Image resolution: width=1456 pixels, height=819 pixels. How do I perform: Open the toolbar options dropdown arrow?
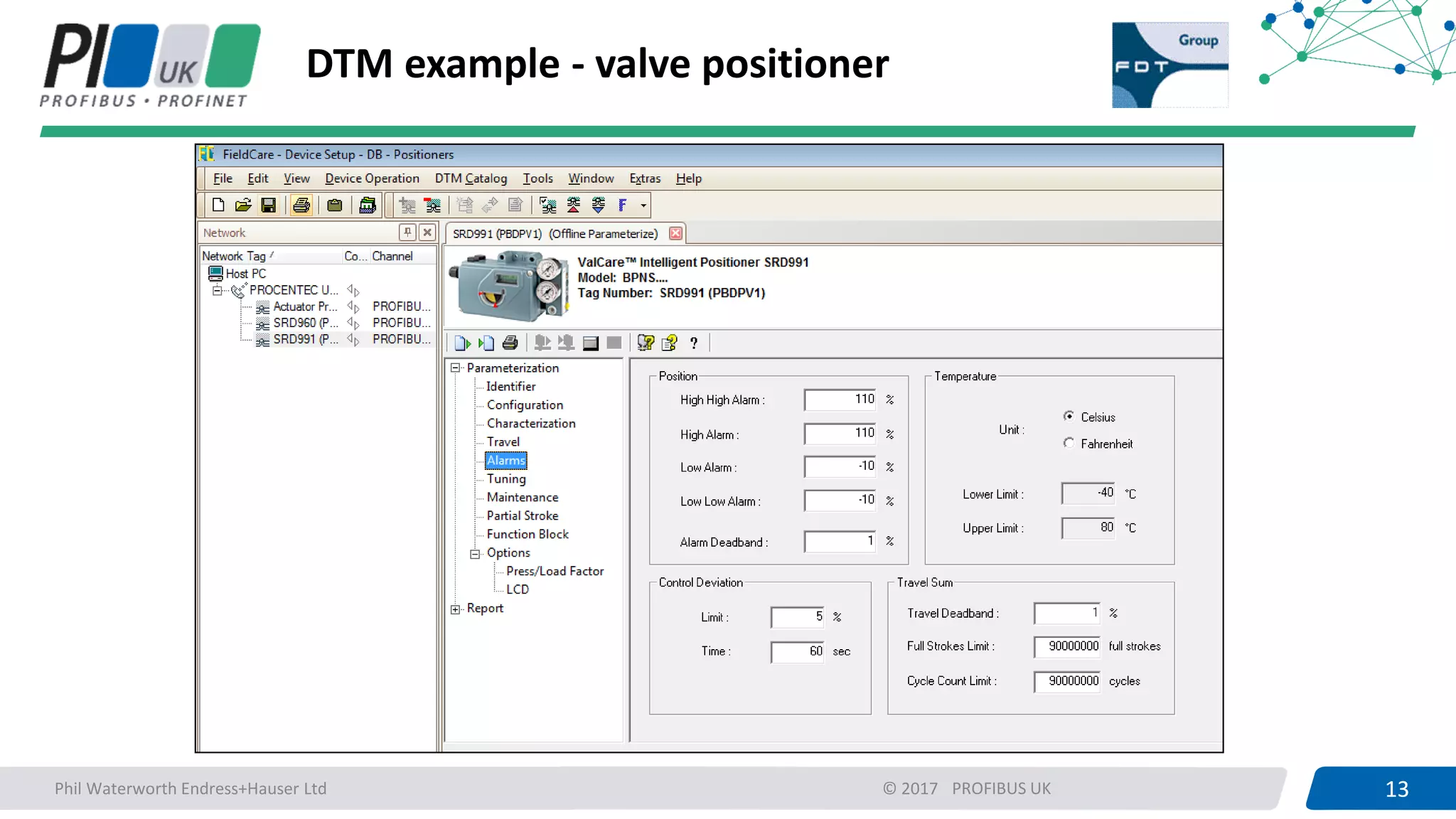click(x=643, y=206)
